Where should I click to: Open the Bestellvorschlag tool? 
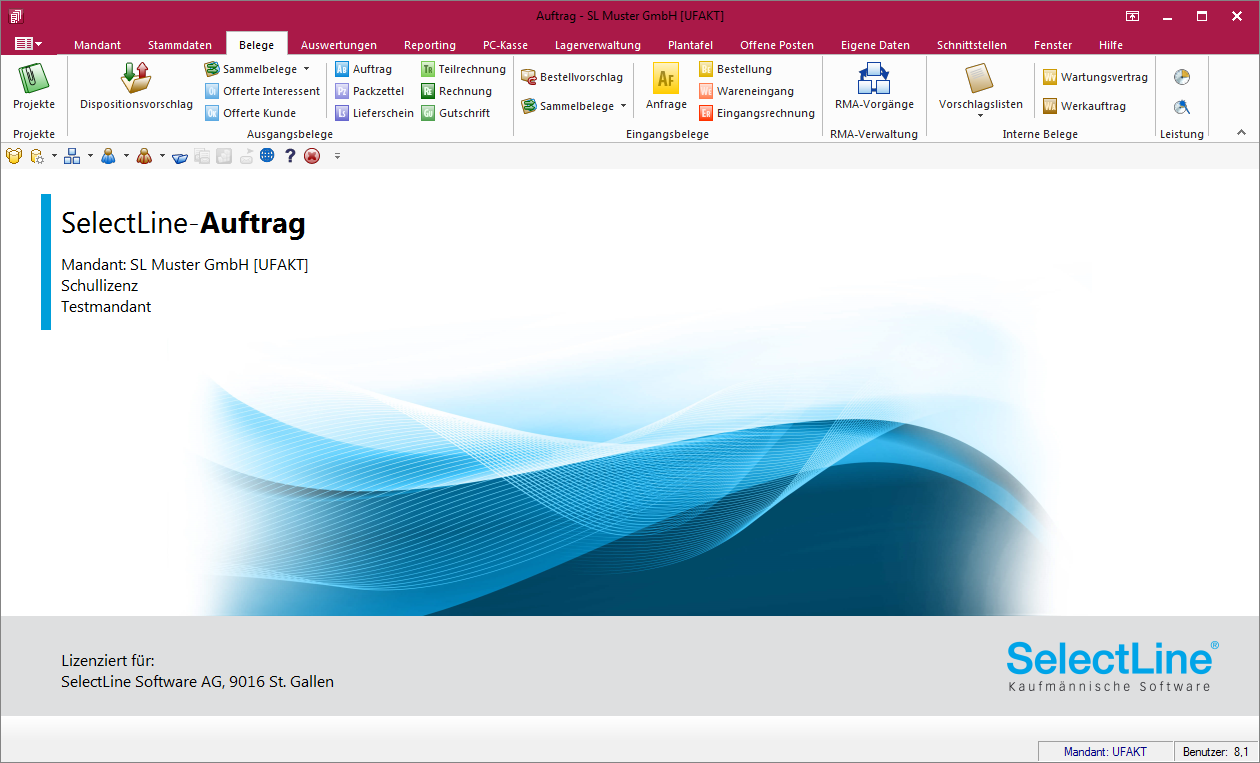[x=572, y=77]
